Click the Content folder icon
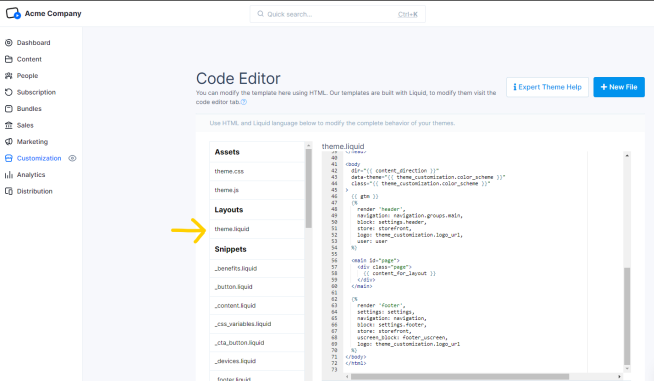 pos(9,59)
